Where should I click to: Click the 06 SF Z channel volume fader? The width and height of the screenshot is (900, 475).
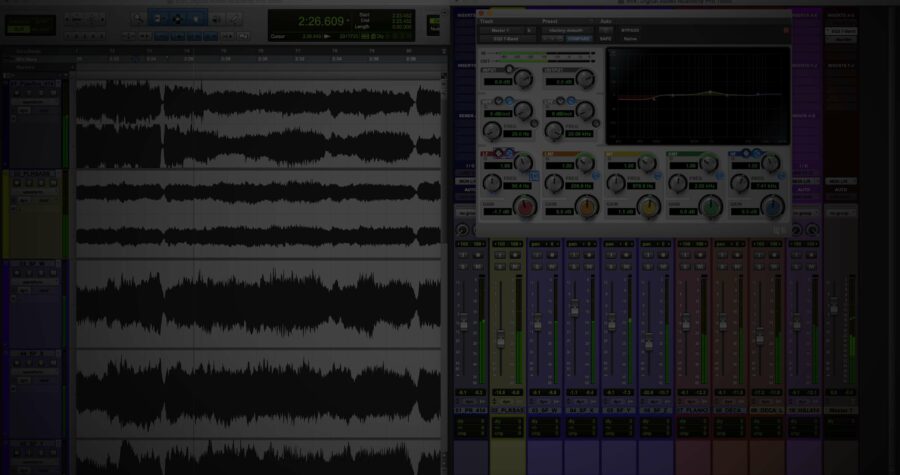[649, 344]
